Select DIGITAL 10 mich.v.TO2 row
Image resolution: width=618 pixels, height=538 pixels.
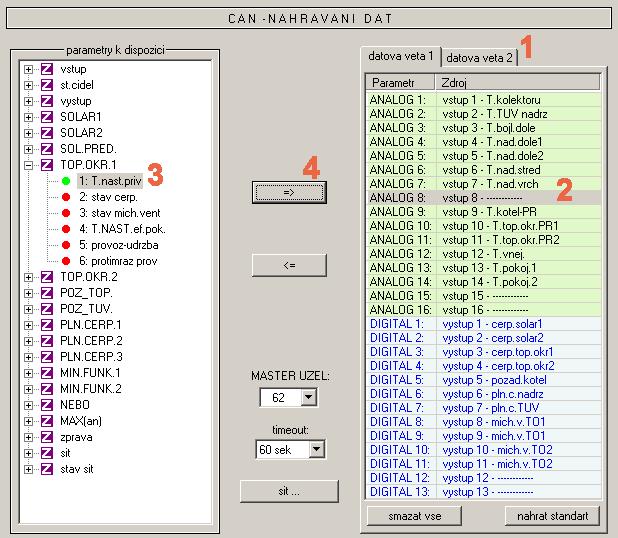tap(483, 450)
